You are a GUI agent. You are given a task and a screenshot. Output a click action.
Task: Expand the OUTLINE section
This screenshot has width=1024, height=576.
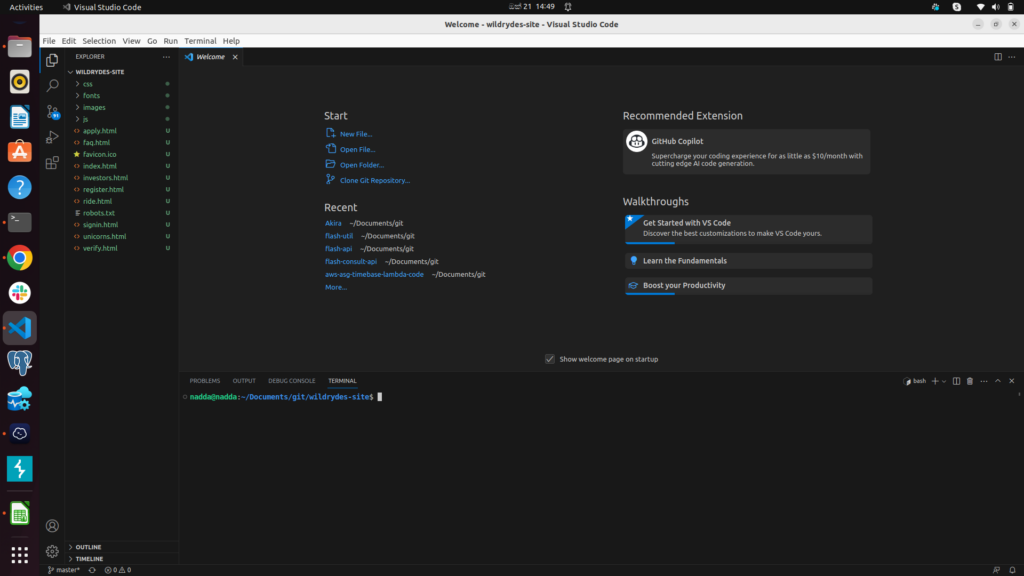pyautogui.click(x=89, y=547)
